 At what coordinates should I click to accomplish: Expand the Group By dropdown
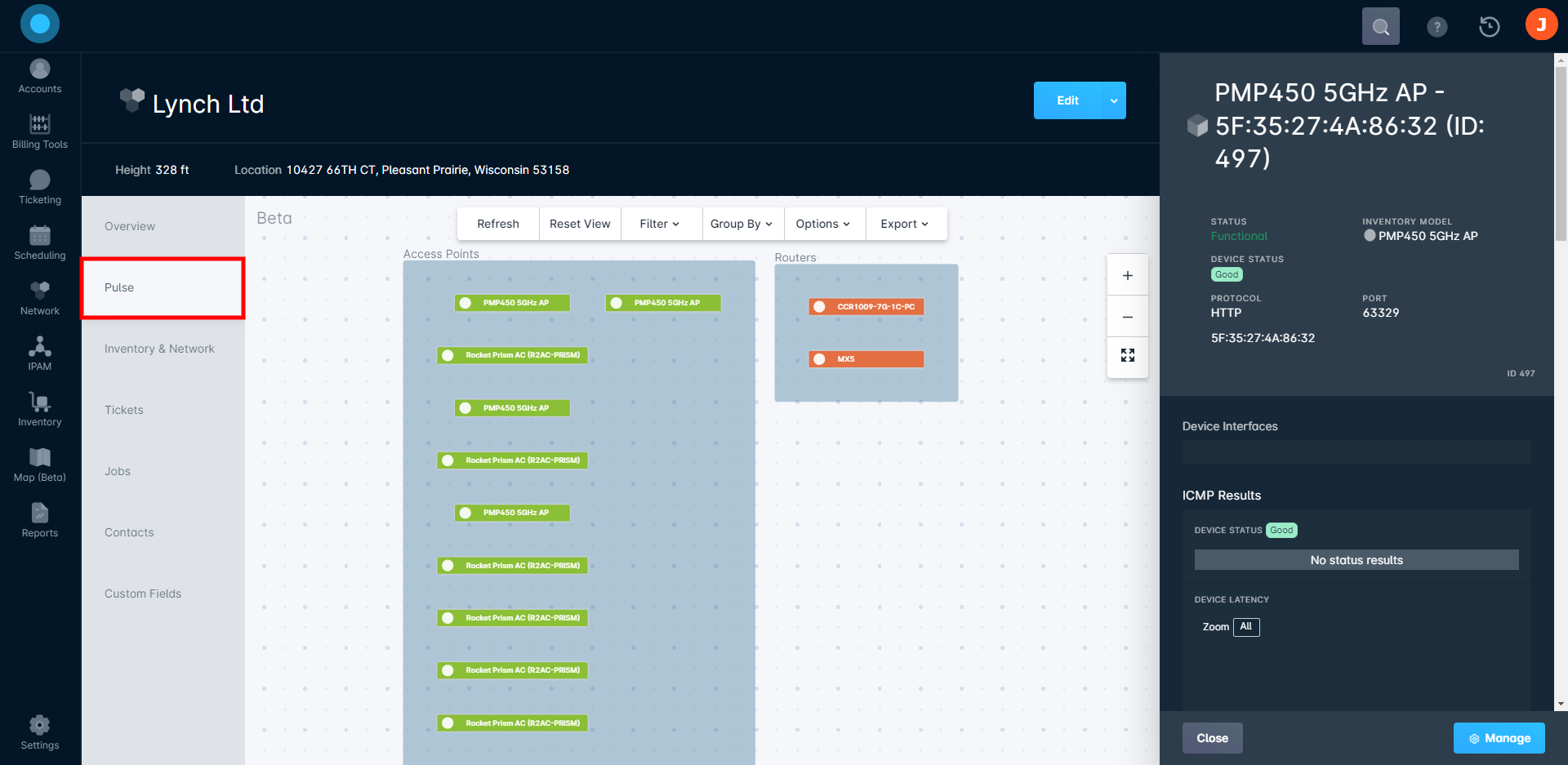coord(742,224)
